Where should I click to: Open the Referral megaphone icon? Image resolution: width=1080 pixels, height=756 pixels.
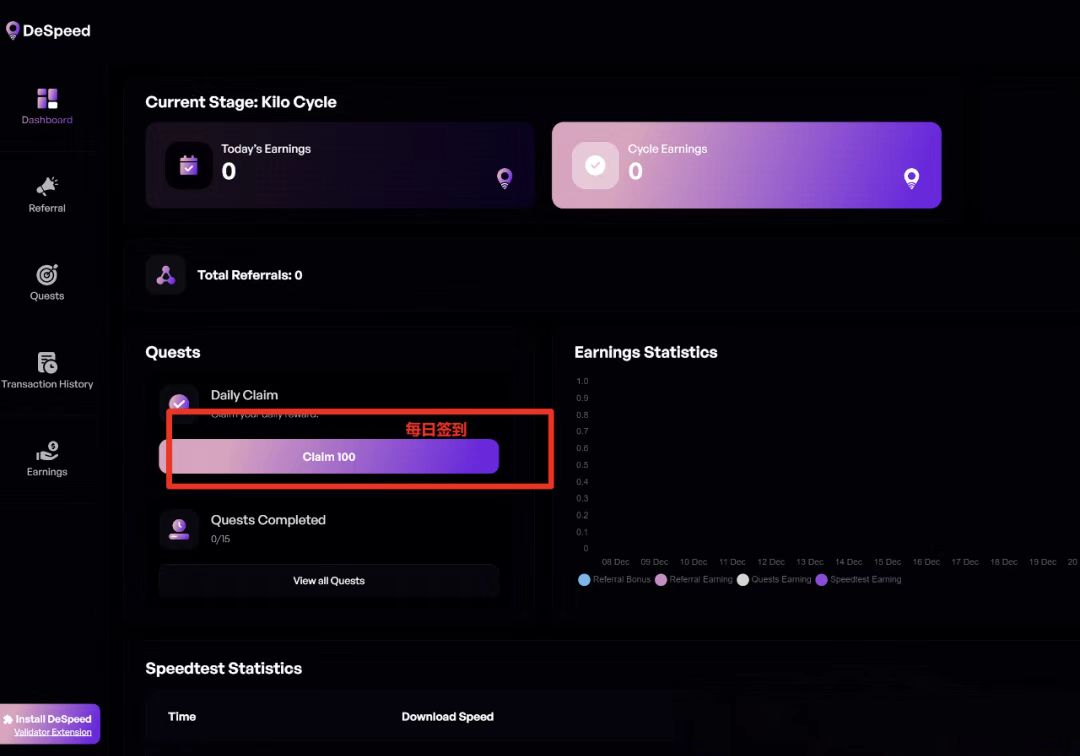click(47, 186)
